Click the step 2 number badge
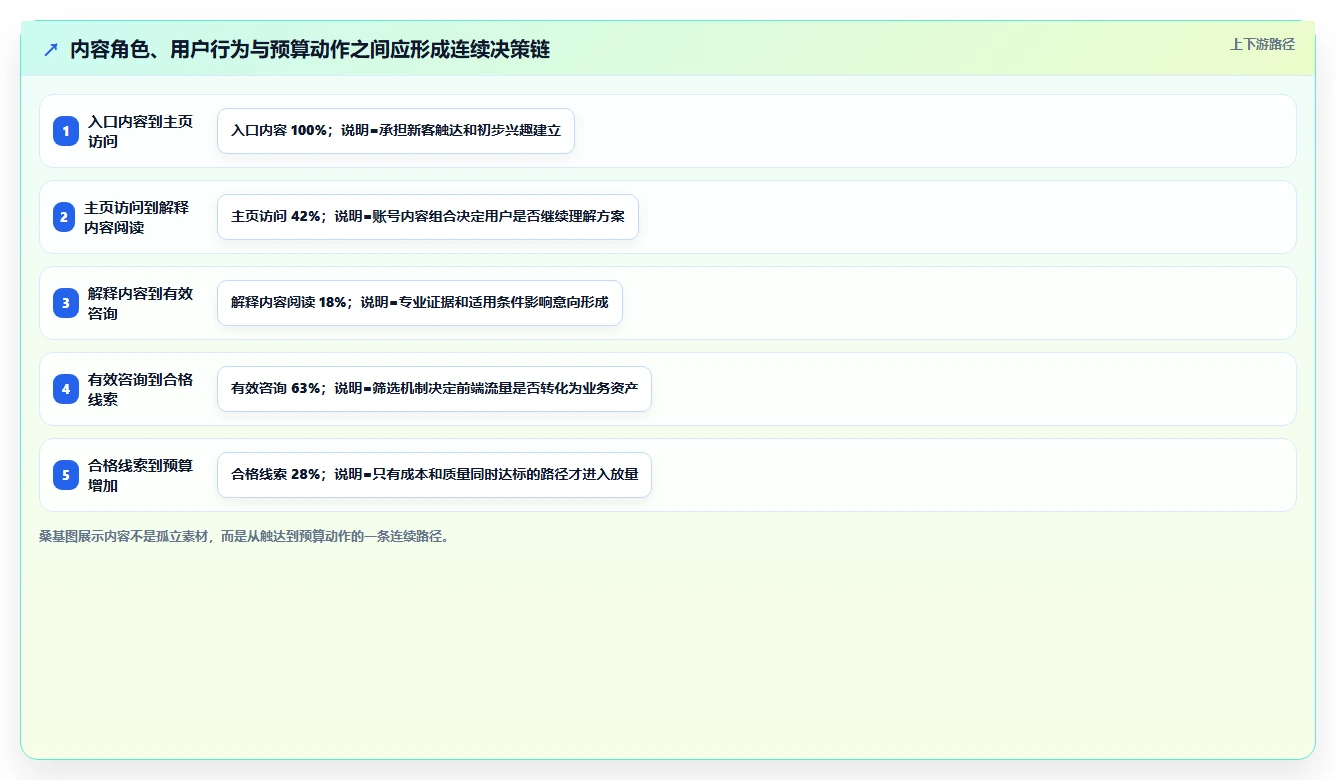1336x780 pixels. tap(64, 217)
